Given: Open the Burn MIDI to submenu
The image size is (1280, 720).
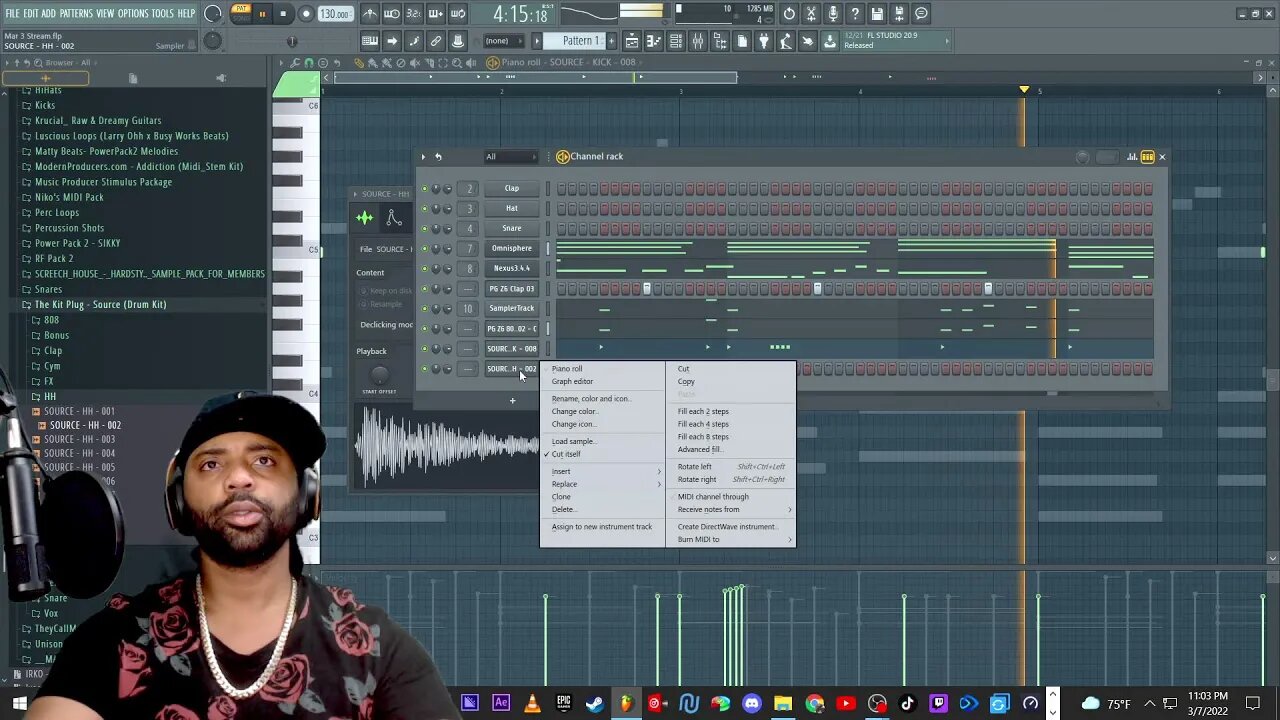Looking at the screenshot, I should click(732, 539).
